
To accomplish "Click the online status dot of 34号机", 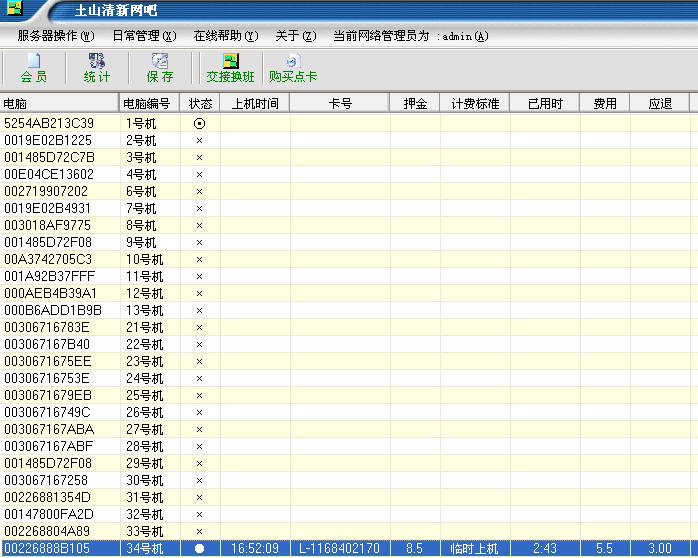I will point(199,549).
